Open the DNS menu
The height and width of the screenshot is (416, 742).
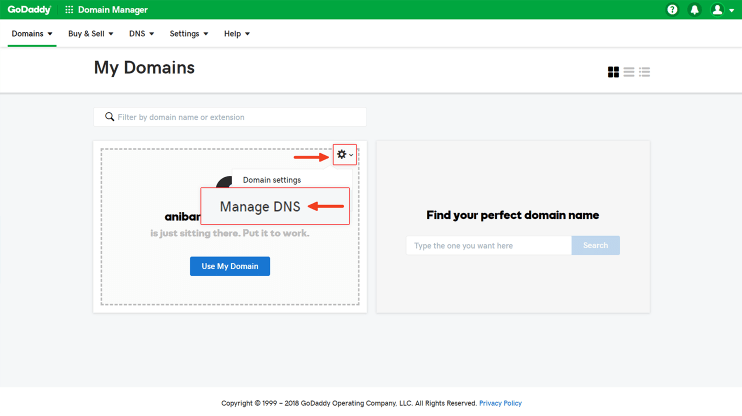click(x=141, y=34)
